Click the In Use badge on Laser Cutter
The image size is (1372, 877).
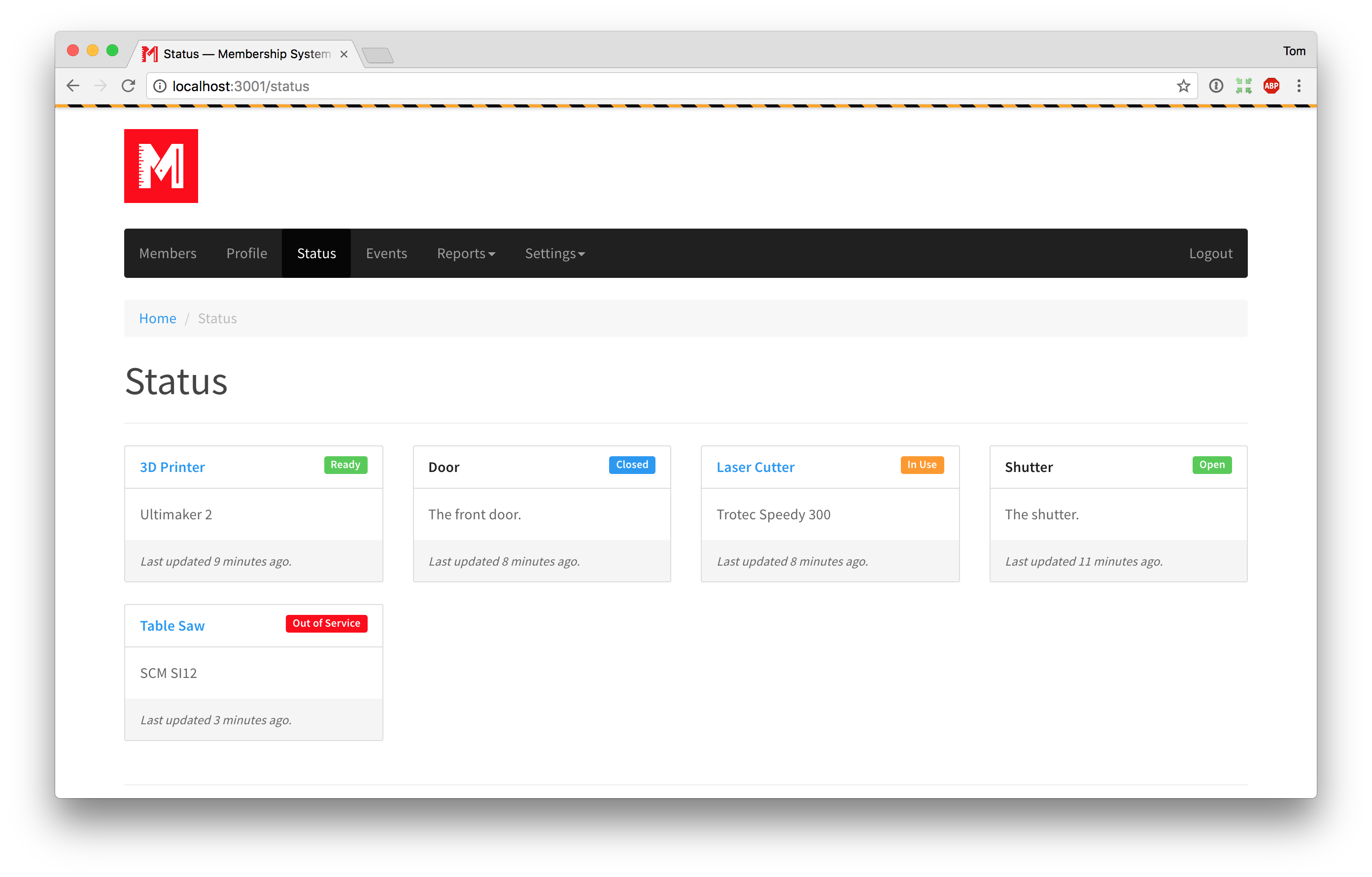(922, 465)
